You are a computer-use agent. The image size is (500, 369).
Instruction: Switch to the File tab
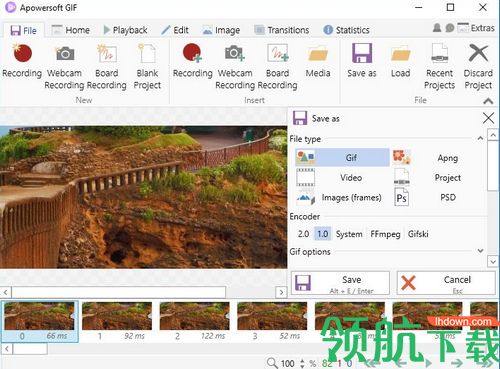[x=23, y=31]
